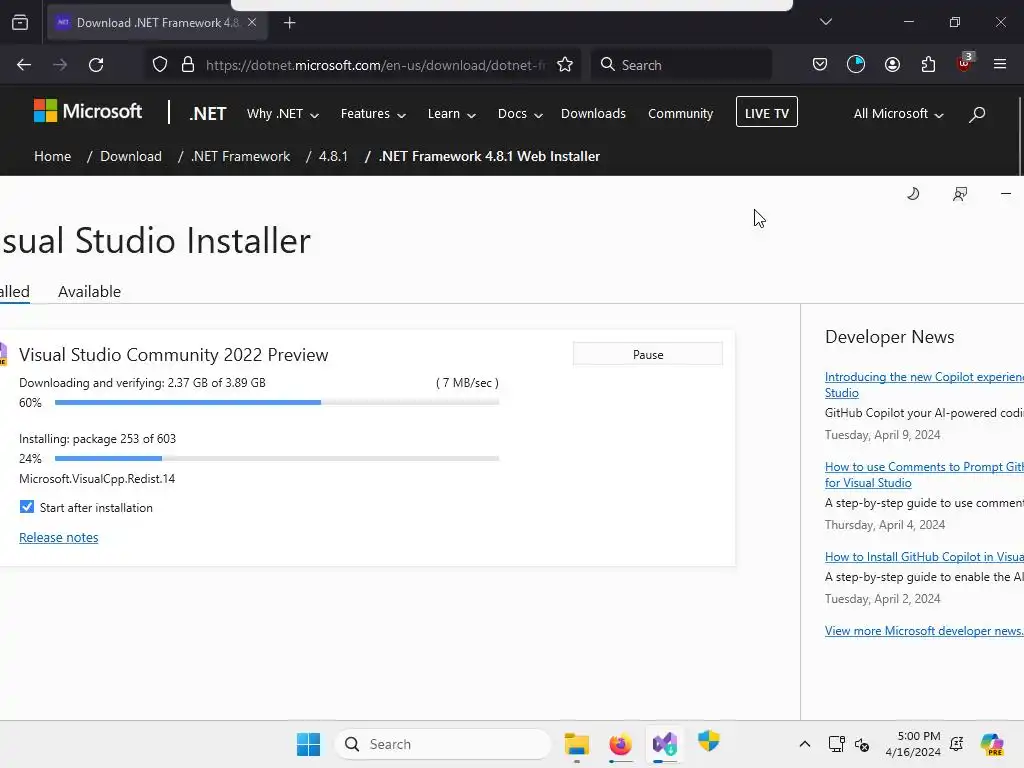Viewport: 1024px width, 768px height.
Task: Expand the Docs dropdown menu
Action: 520,114
